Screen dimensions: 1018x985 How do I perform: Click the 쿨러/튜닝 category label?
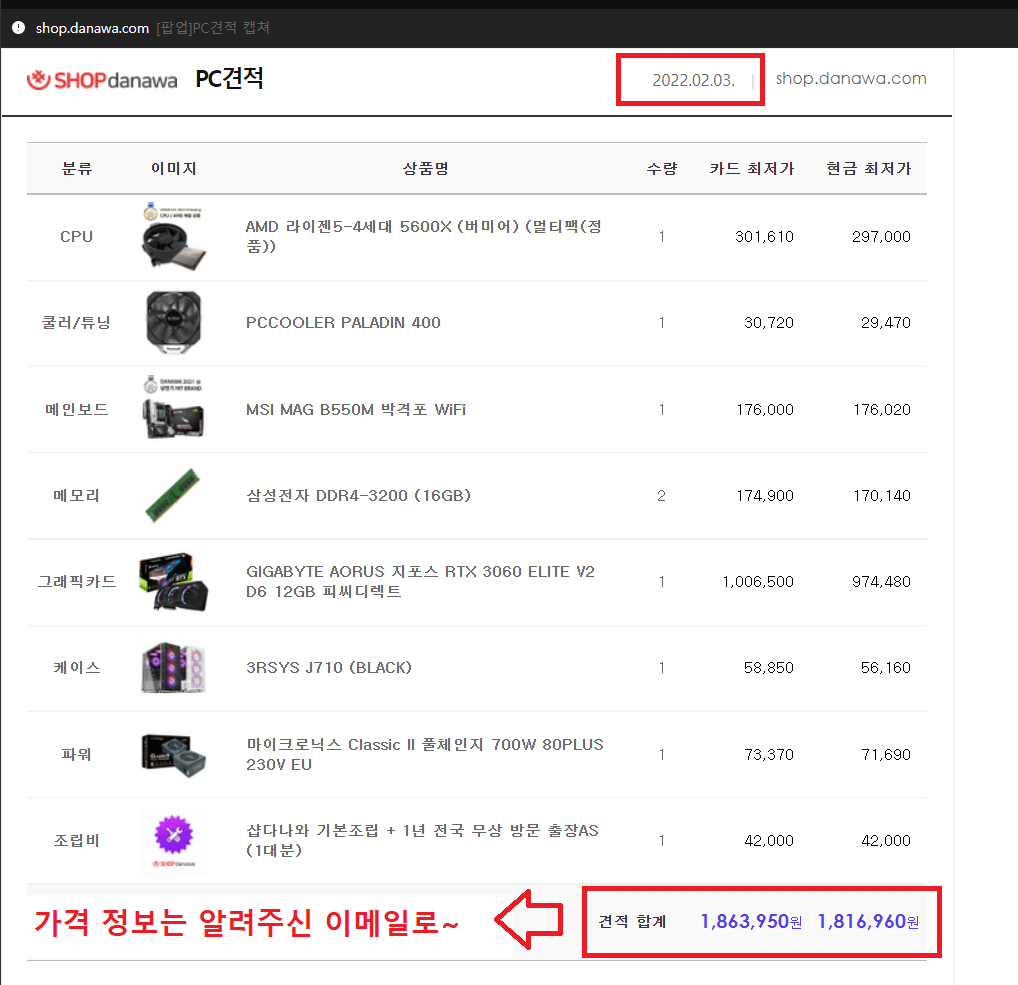(x=77, y=323)
